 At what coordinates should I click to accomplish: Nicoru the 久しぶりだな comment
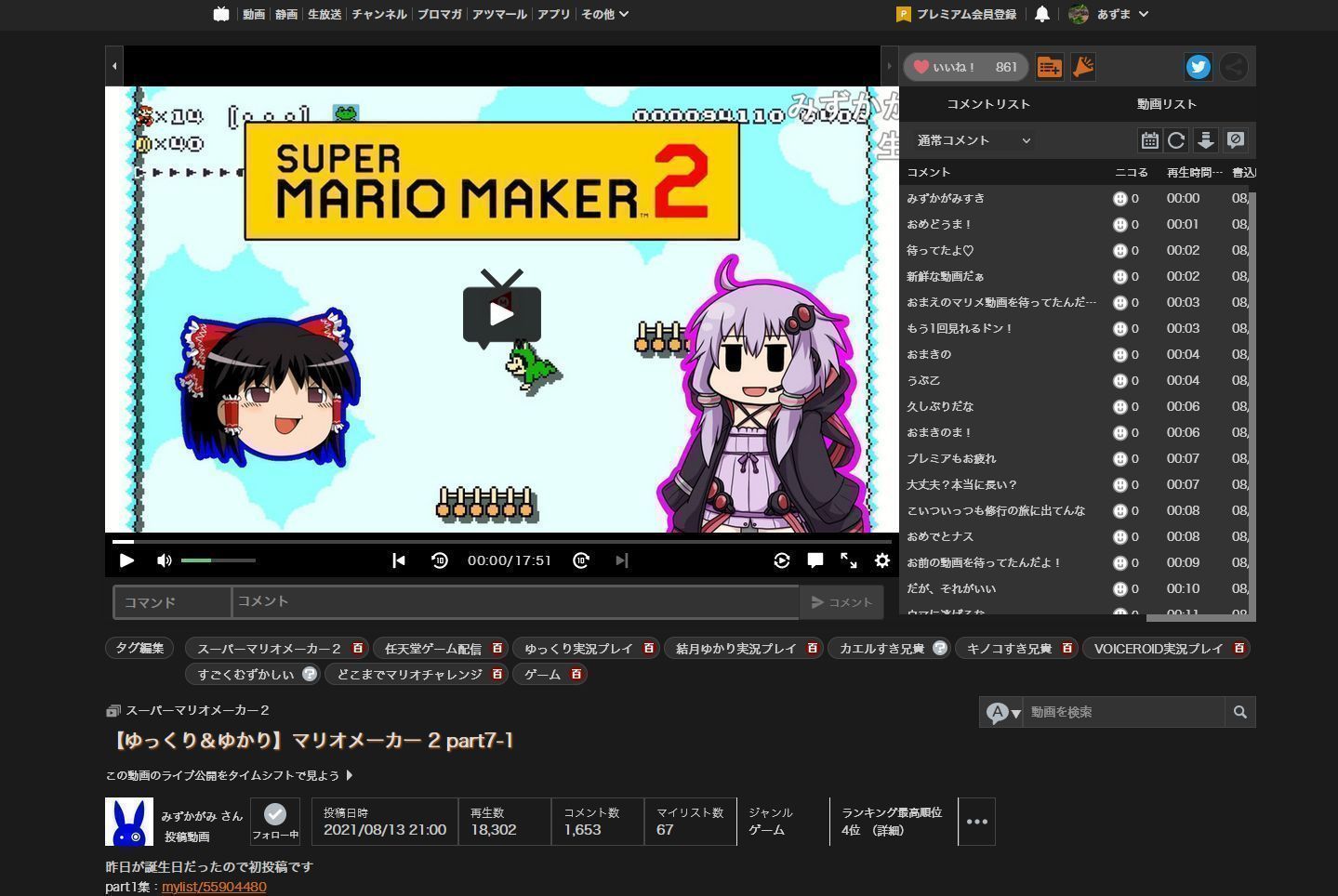pyautogui.click(x=1120, y=407)
